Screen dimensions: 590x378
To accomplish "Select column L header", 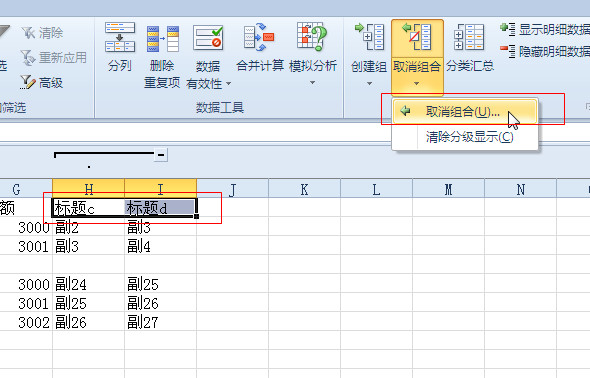I will tap(376, 189).
